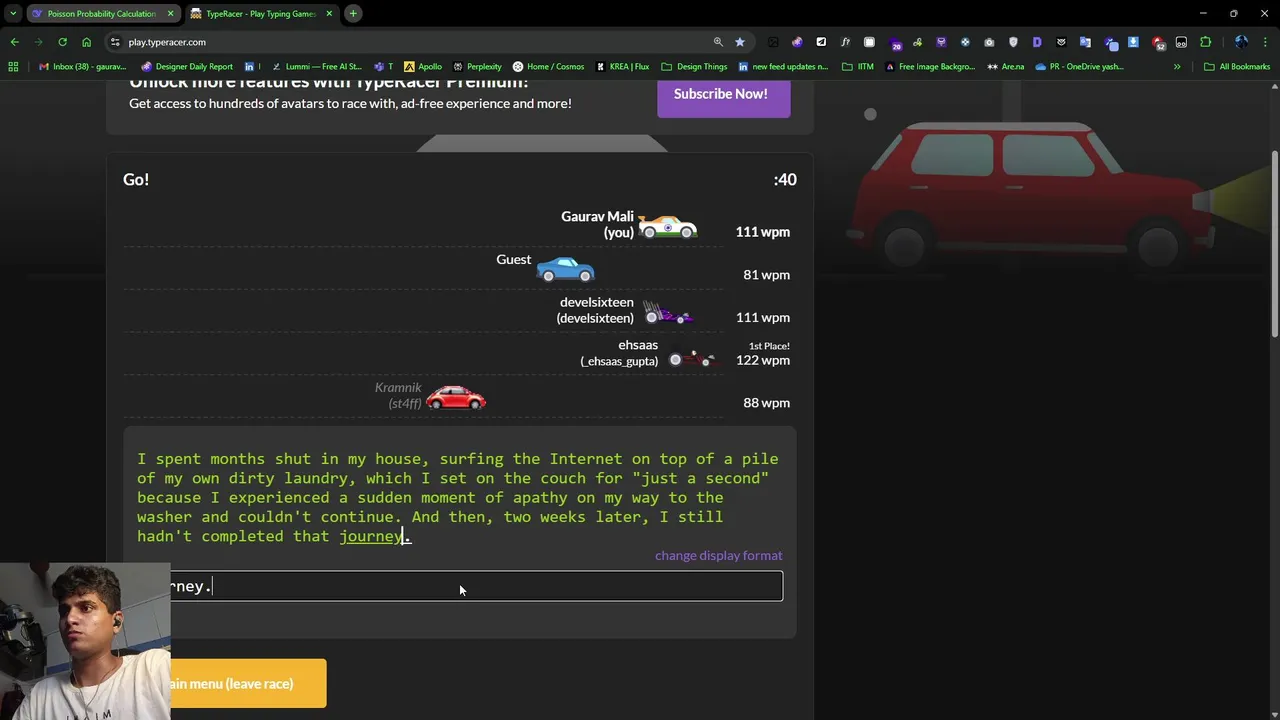Click the main menu (leave race) button
Viewport: 1280px width, 720px height.
click(248, 684)
